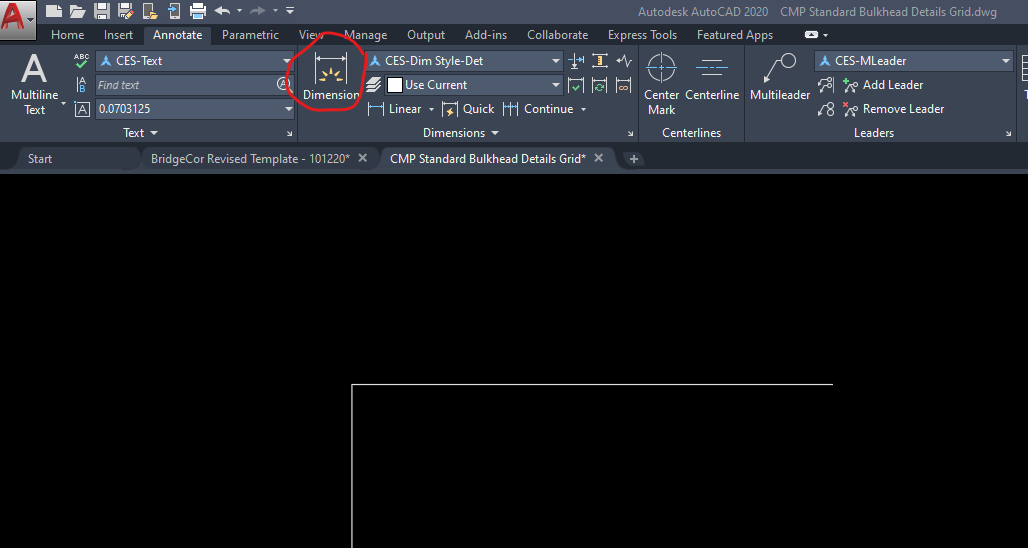Expand the Text panel title
The height and width of the screenshot is (548, 1028).
click(141, 132)
